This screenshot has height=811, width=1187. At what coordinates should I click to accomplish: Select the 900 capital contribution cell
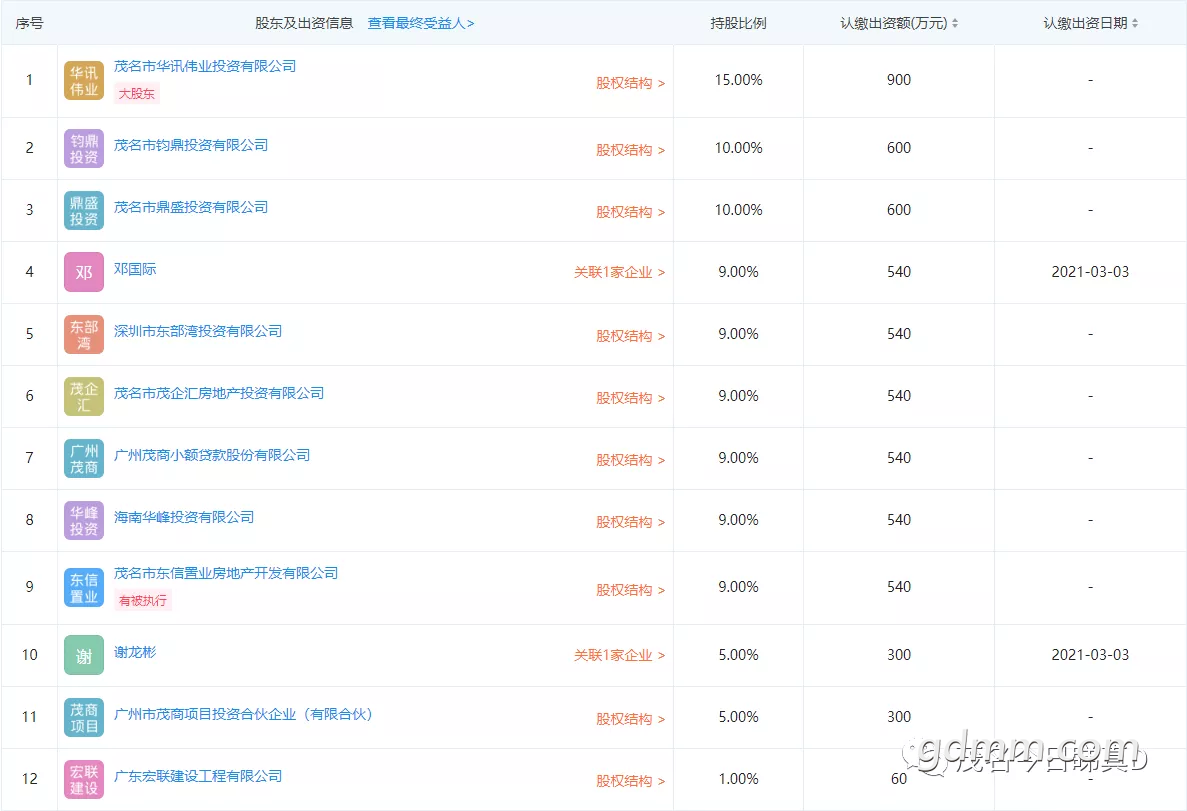coord(899,80)
